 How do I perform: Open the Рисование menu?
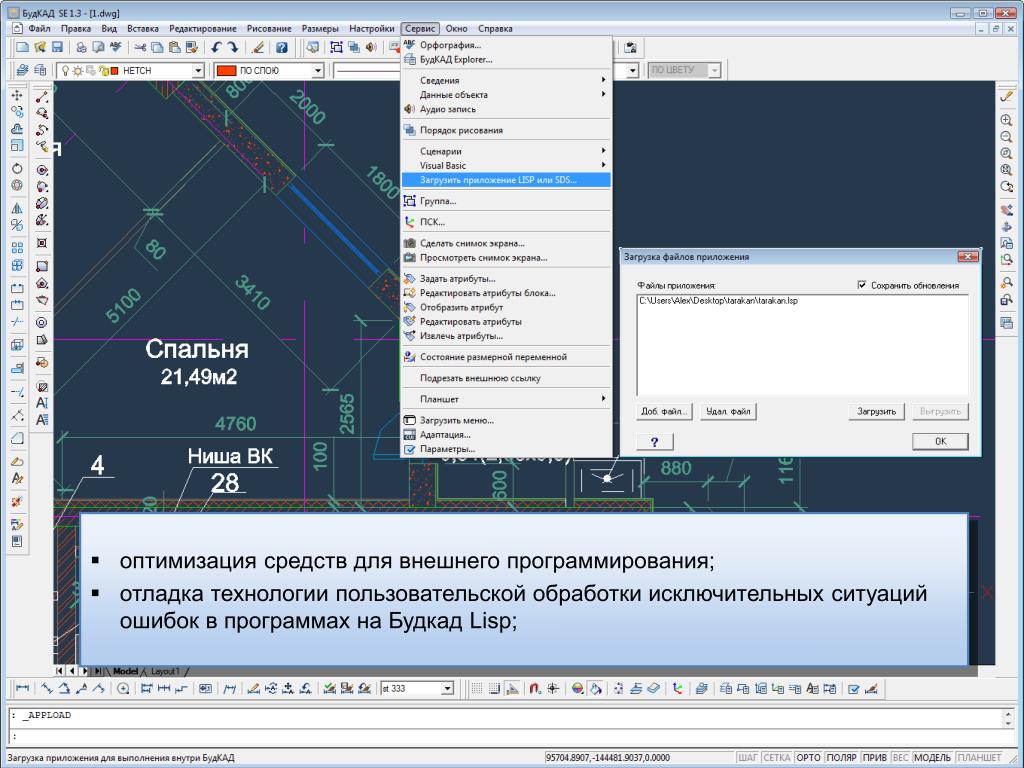coord(269,28)
